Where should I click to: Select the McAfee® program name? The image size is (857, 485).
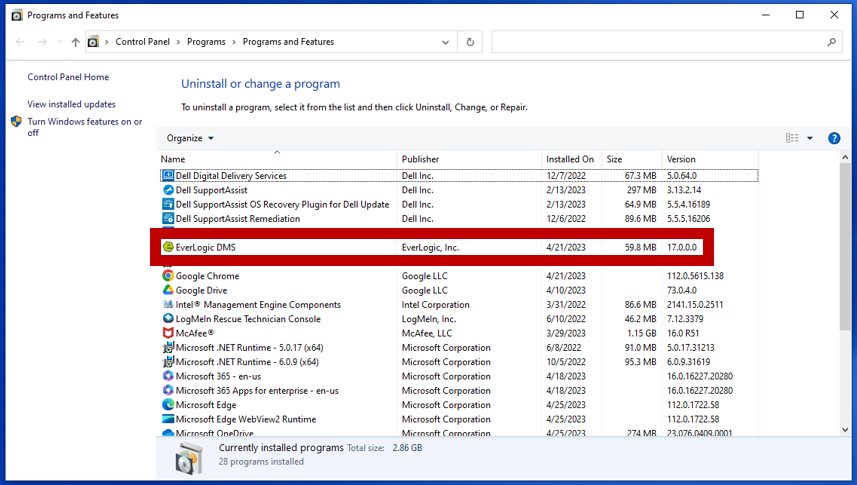coord(195,333)
